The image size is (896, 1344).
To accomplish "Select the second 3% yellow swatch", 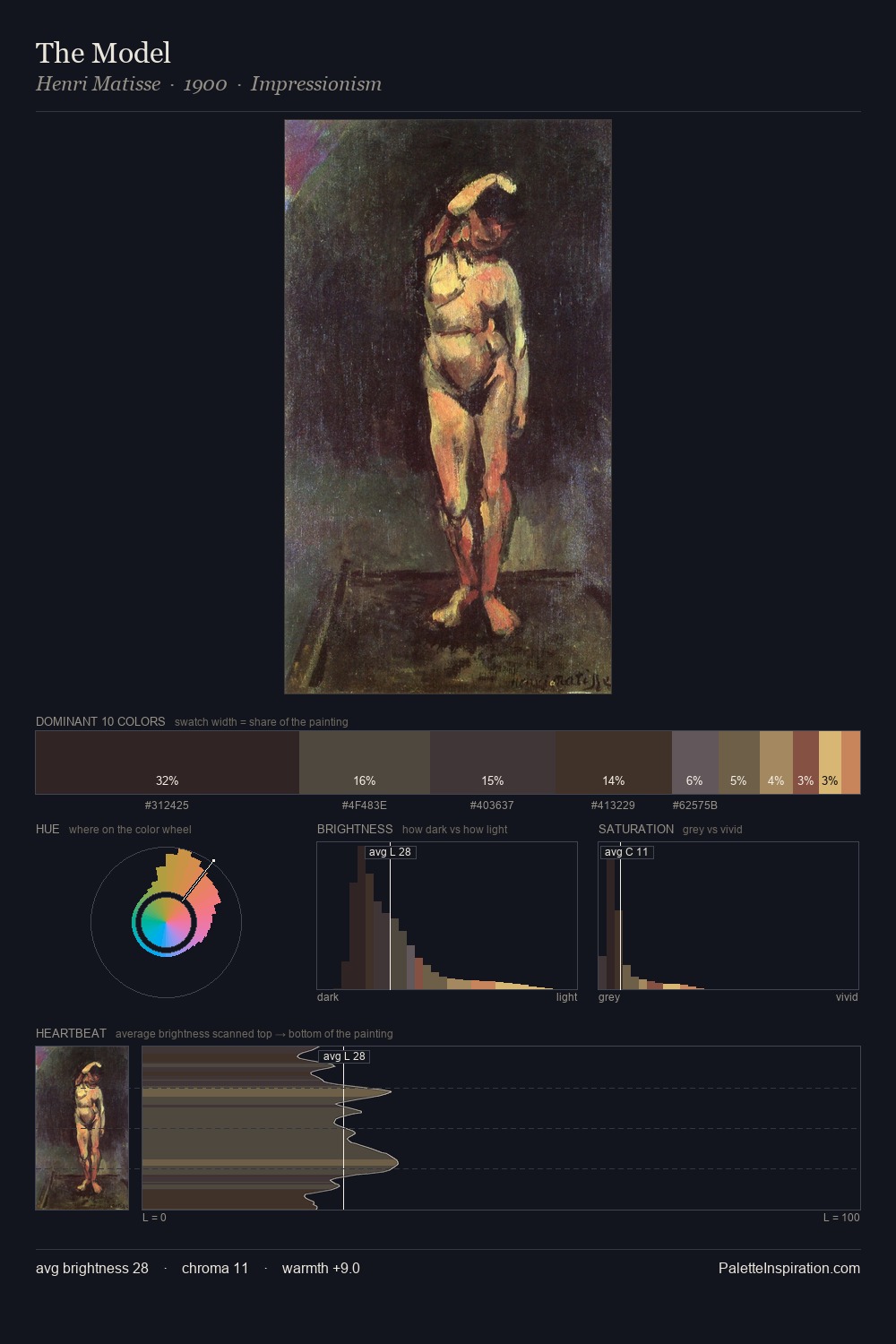I will 830,762.
